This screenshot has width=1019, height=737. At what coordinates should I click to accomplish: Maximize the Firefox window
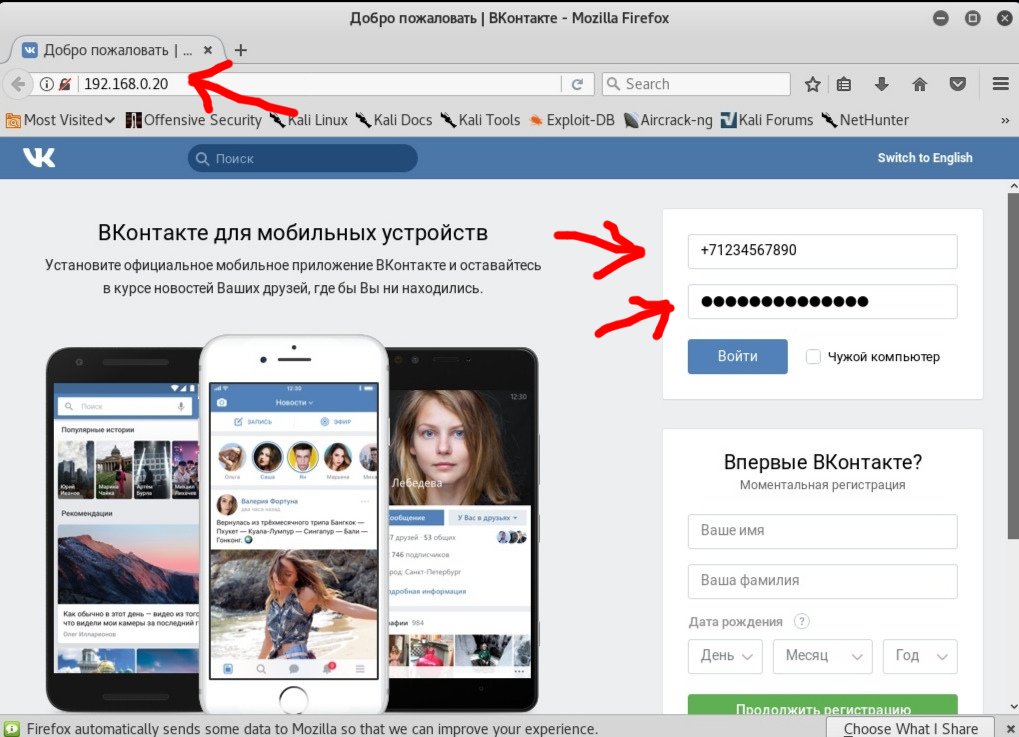point(972,18)
